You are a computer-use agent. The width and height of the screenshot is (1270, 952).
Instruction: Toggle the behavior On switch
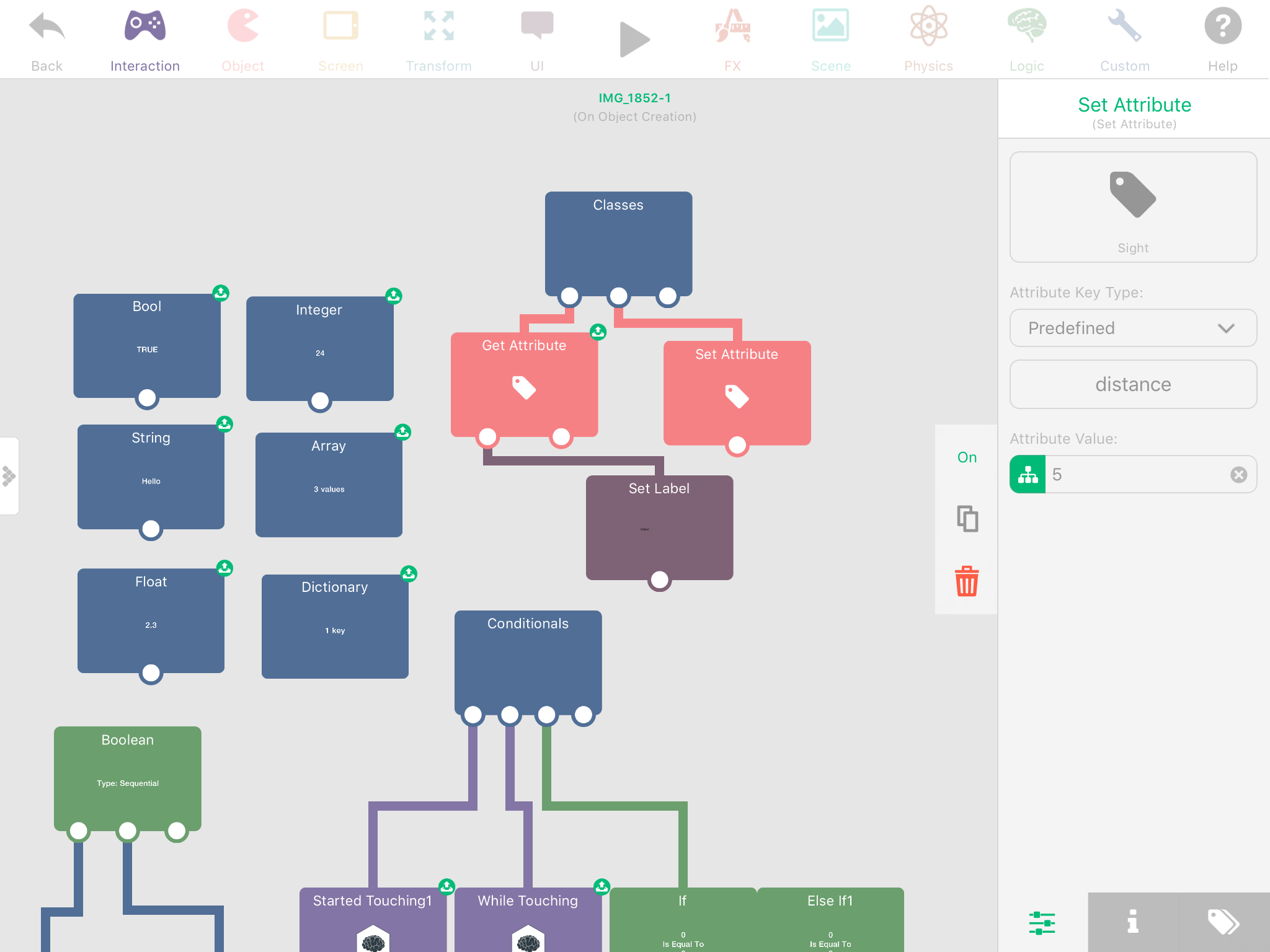tap(966, 457)
